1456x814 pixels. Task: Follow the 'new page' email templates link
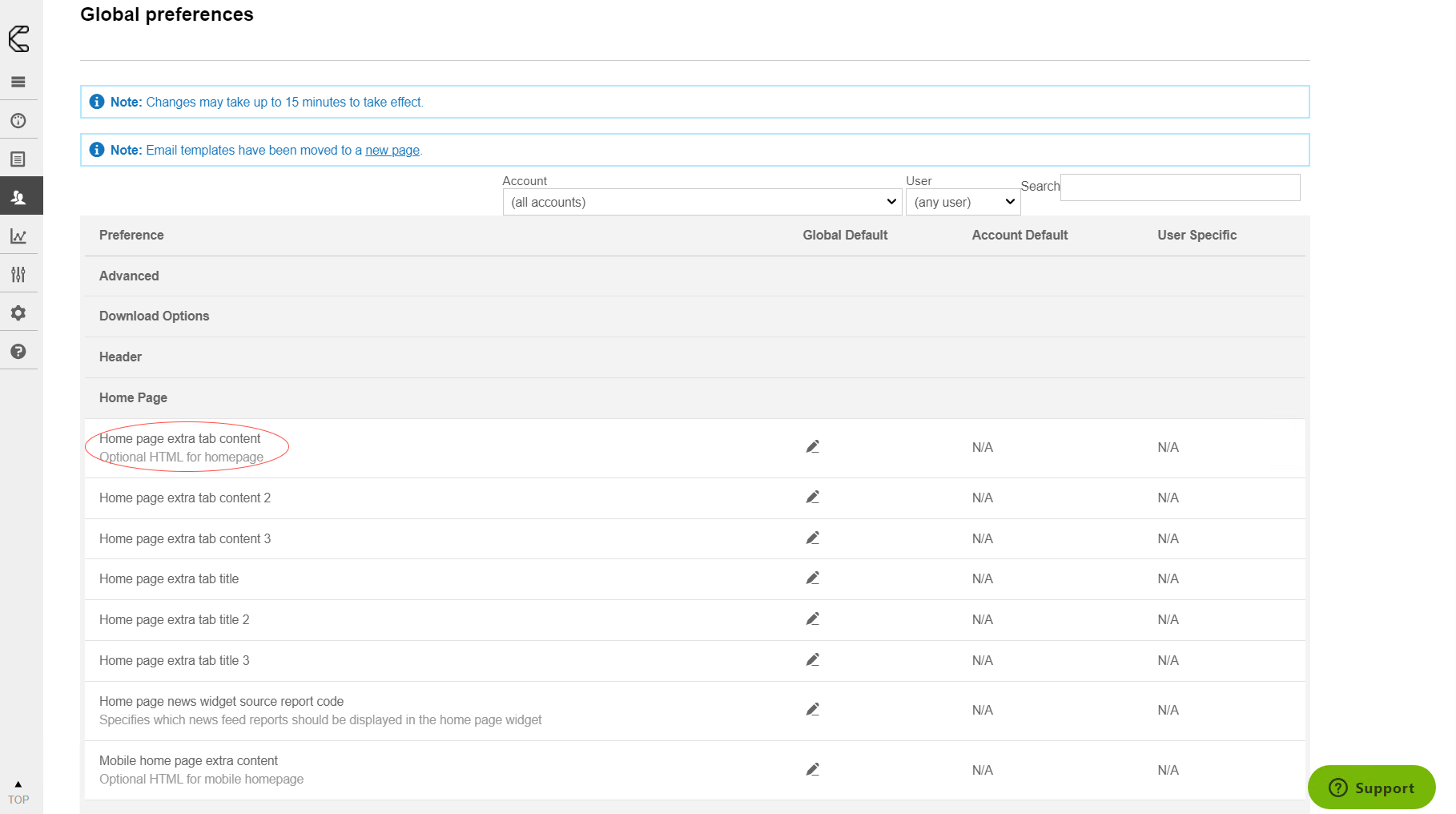[392, 151]
